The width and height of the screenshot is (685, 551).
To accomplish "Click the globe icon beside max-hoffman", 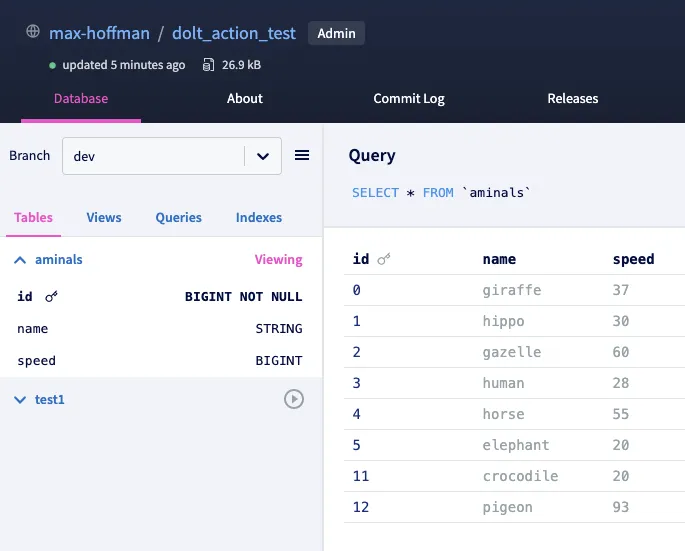I will click(x=33, y=32).
